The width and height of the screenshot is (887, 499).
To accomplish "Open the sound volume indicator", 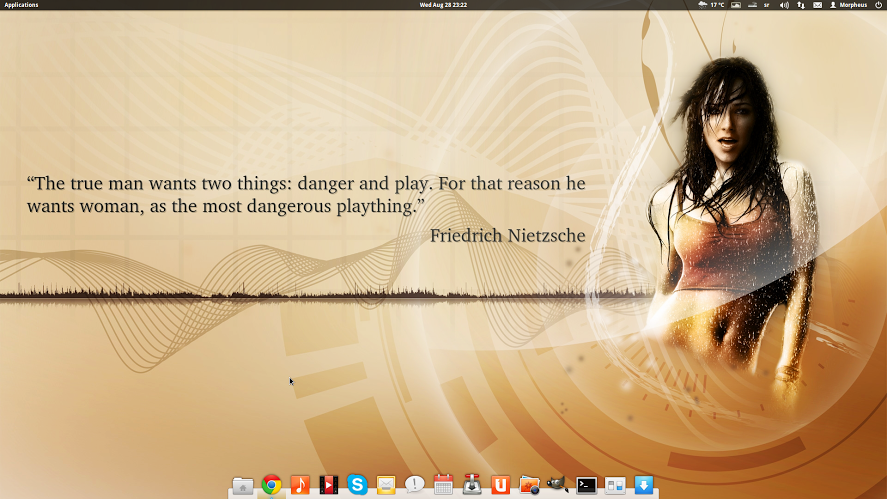I will click(784, 5).
